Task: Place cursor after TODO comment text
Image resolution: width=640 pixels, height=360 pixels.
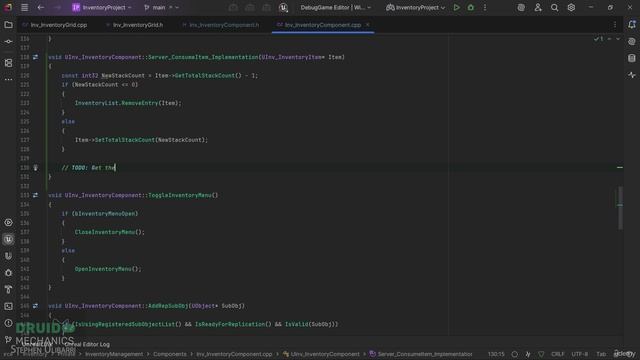Action: (x=116, y=168)
